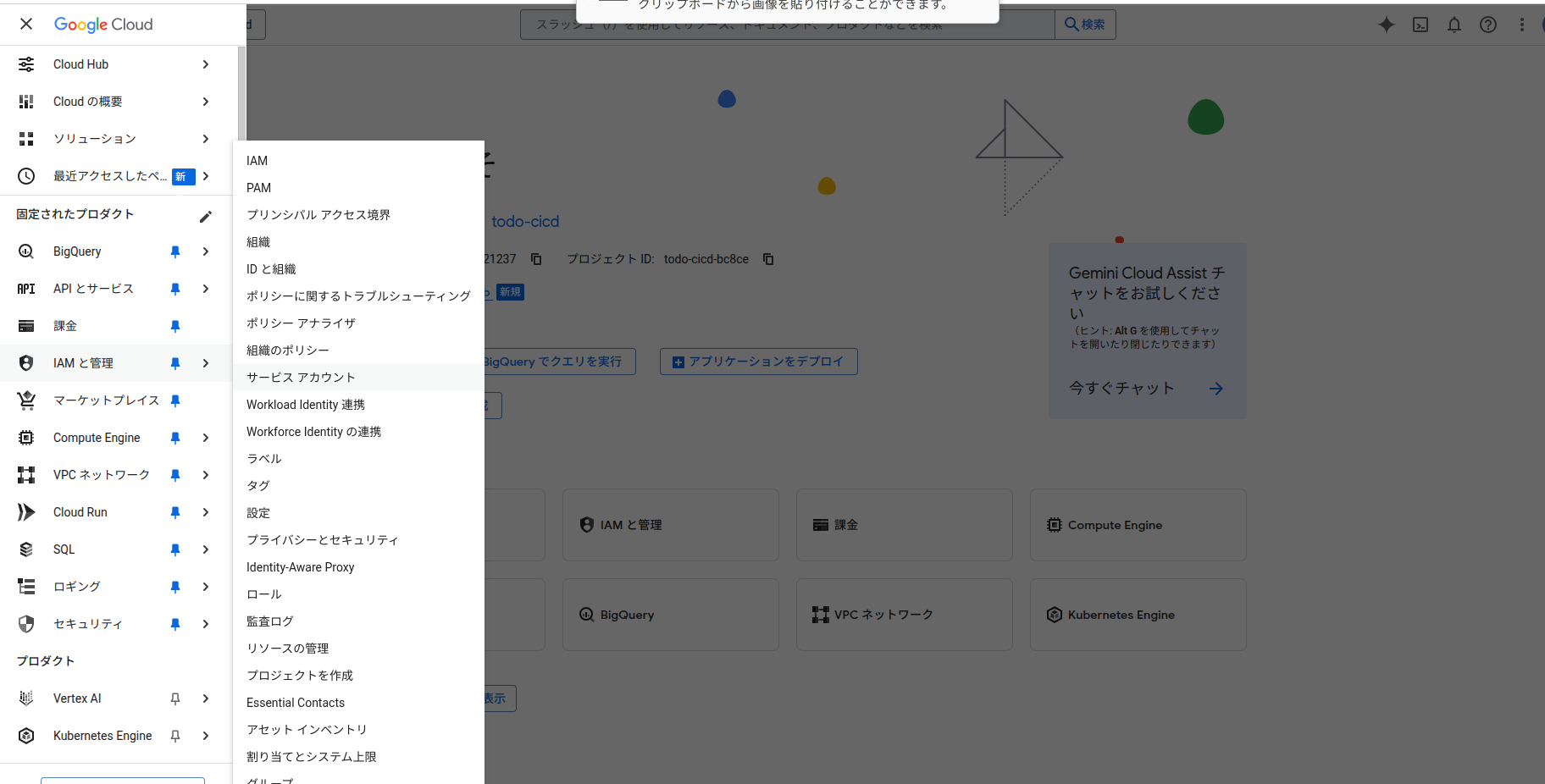Click the SQL stack icon
The width and height of the screenshot is (1545, 784).
tap(26, 549)
